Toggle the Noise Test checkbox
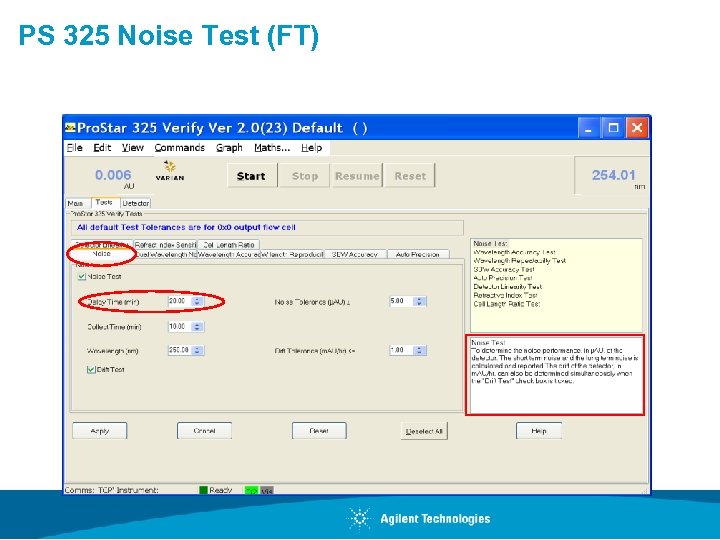 (x=82, y=276)
